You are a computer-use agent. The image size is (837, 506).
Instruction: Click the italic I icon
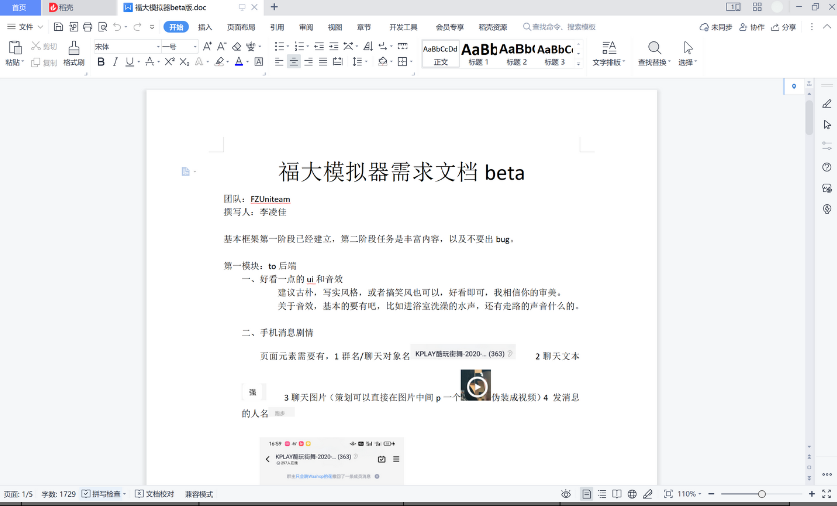click(116, 62)
